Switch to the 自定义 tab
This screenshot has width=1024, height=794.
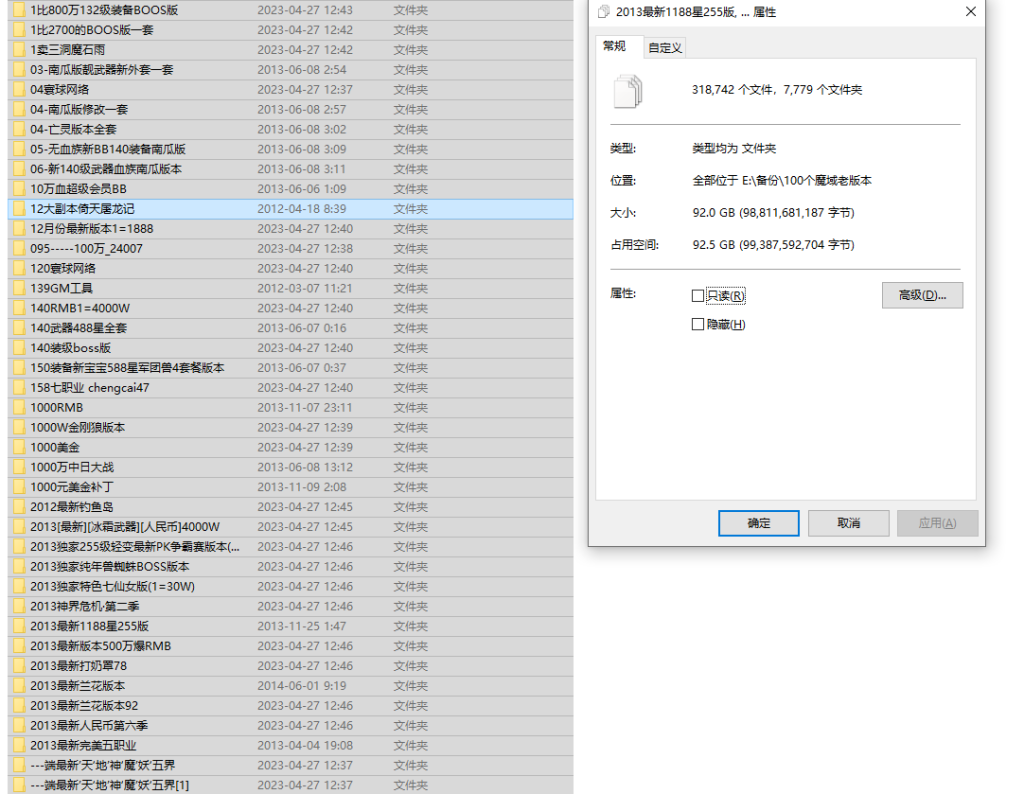click(665, 47)
